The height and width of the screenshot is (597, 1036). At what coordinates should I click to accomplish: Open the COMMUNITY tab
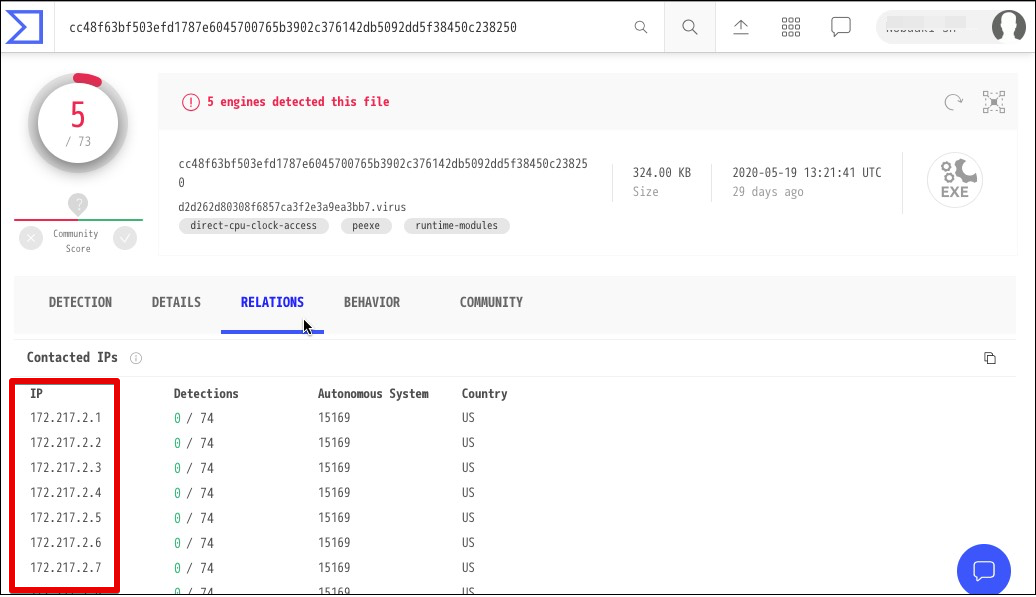[x=491, y=302]
